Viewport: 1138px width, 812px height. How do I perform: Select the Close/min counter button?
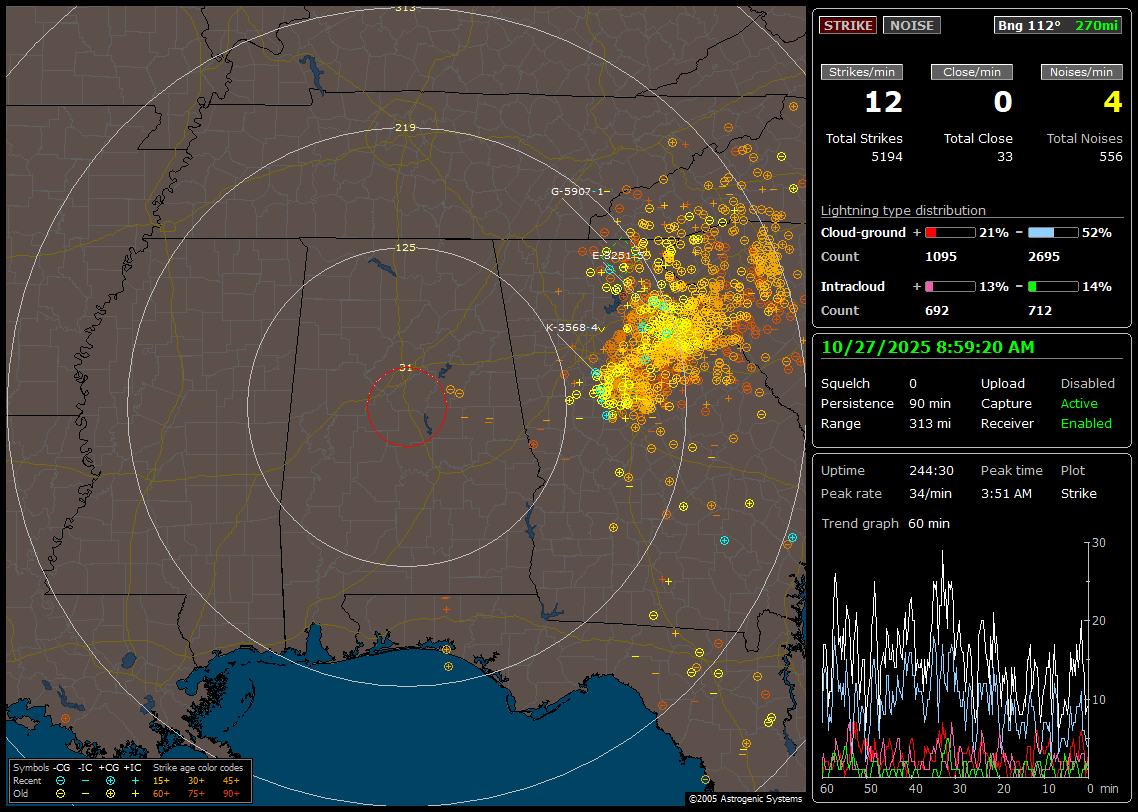[x=971, y=72]
